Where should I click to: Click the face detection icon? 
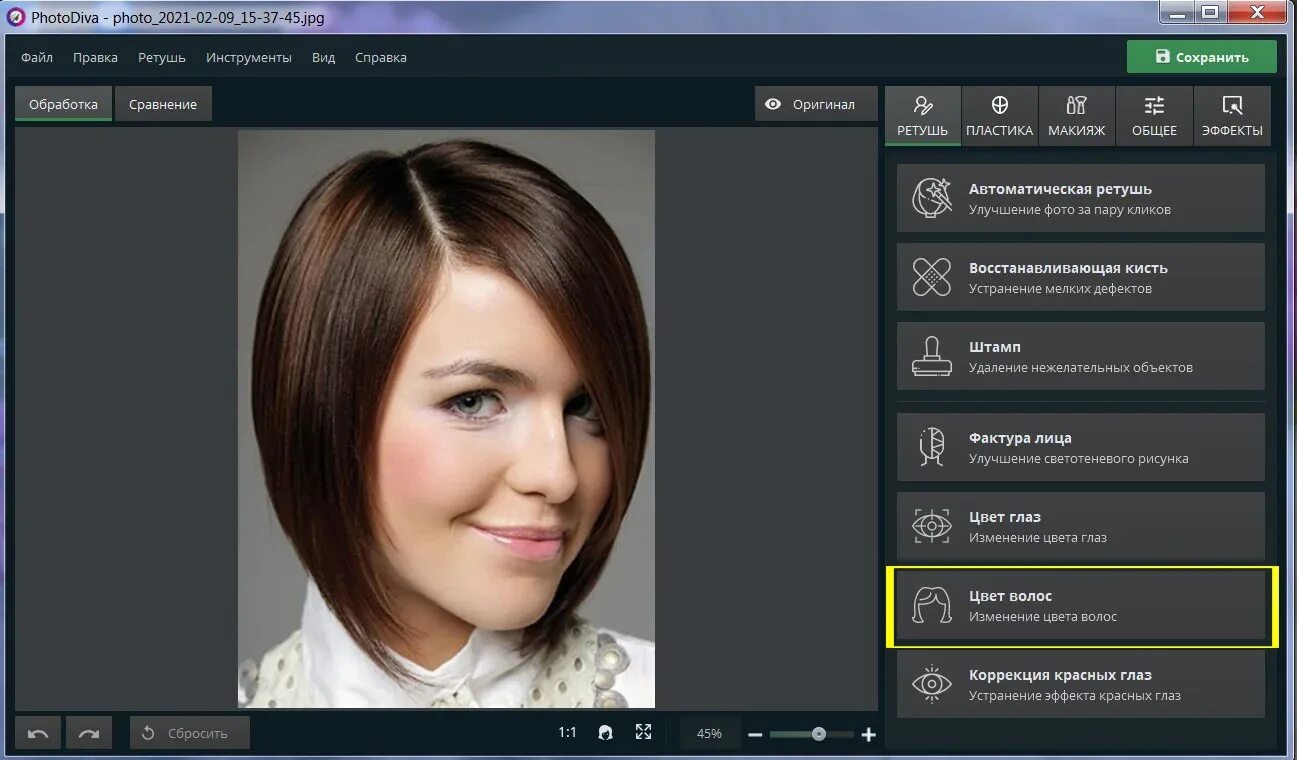[605, 732]
